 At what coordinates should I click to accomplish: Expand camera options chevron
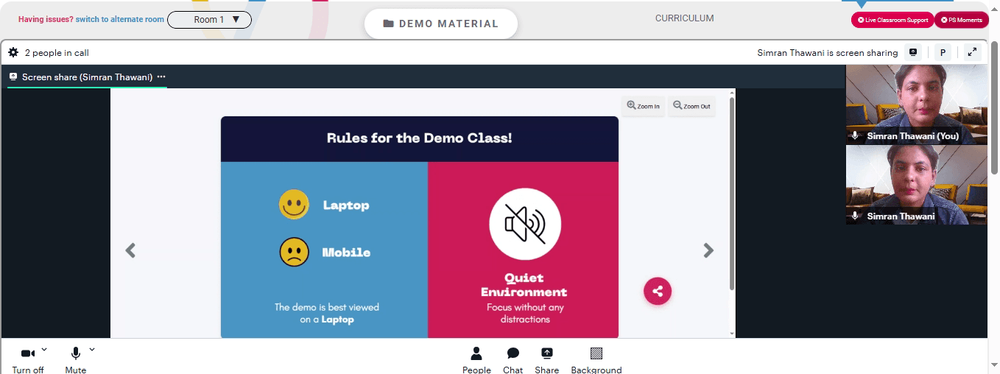click(44, 349)
